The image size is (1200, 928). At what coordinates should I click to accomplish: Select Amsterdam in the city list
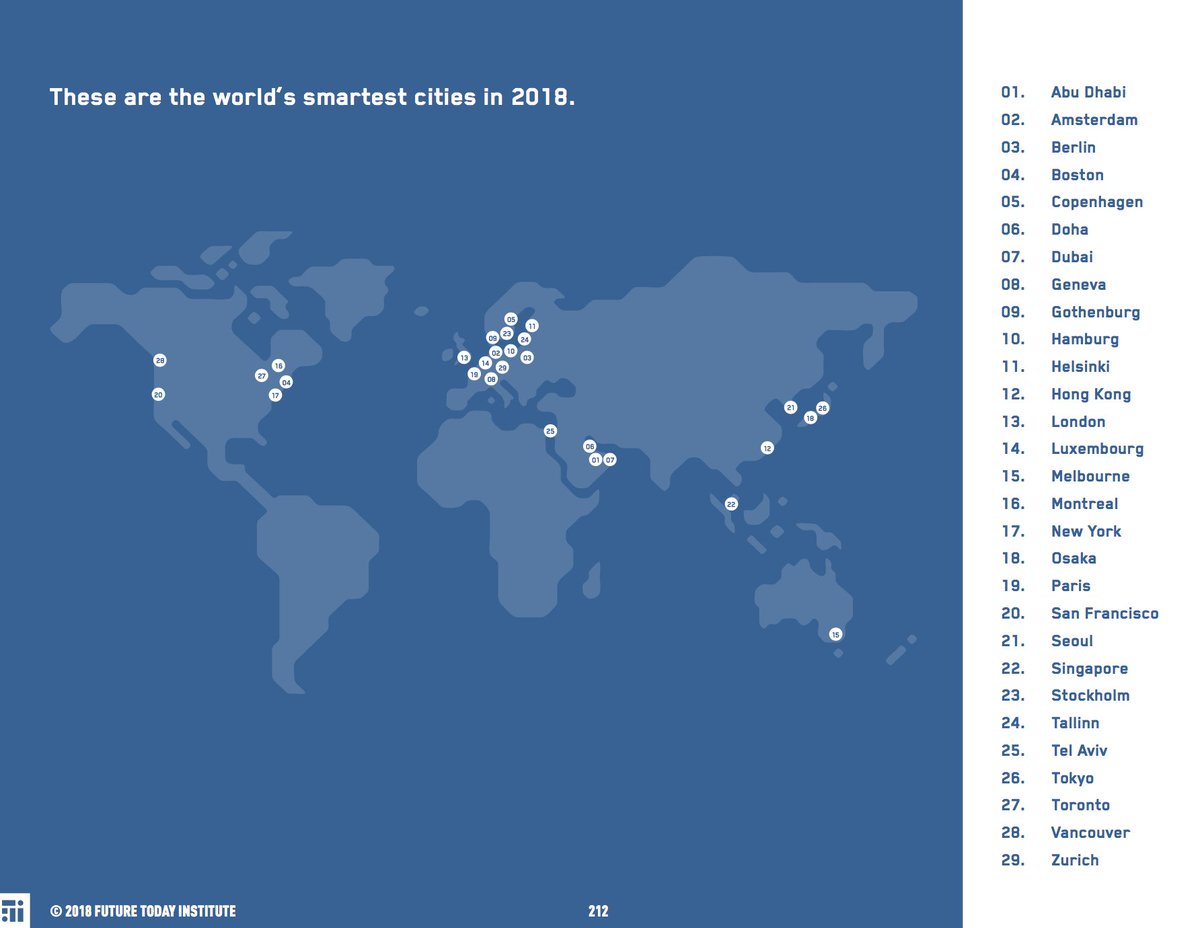point(1094,119)
